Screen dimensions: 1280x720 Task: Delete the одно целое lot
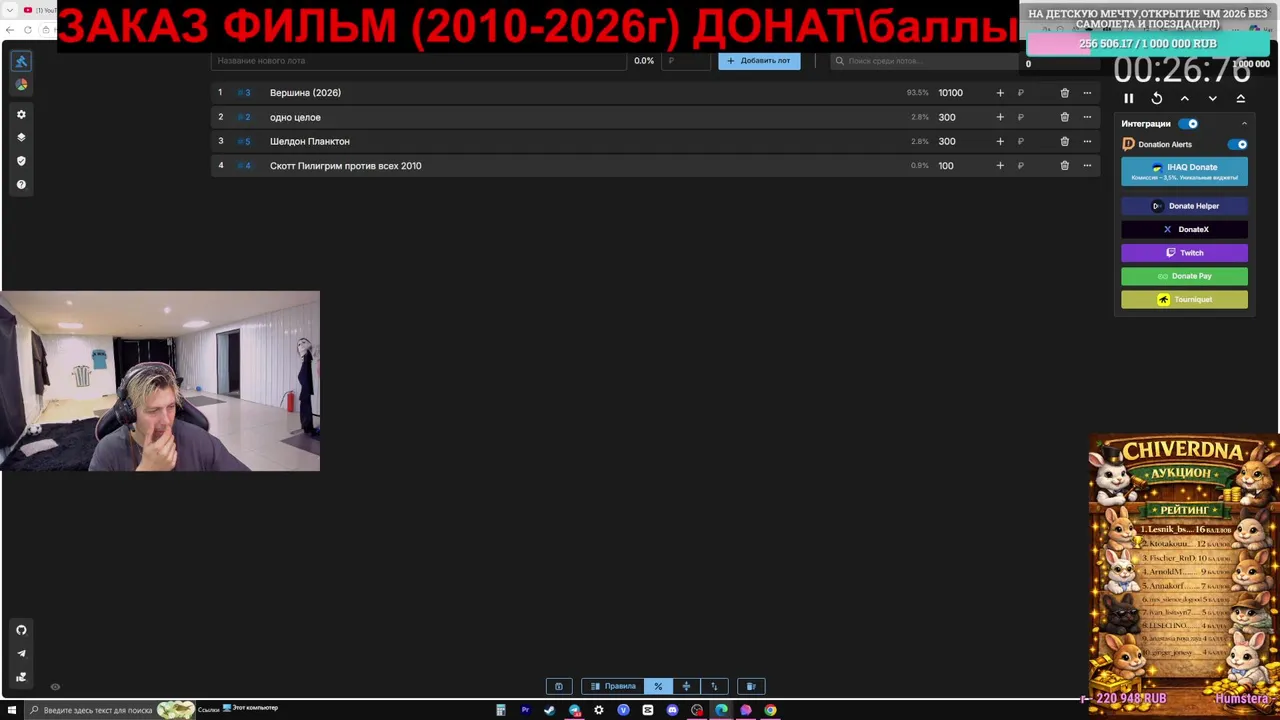click(1064, 117)
